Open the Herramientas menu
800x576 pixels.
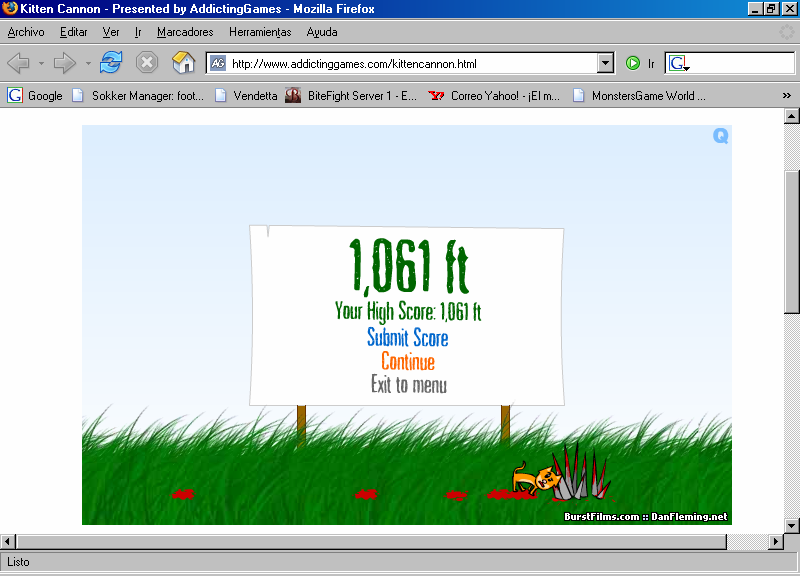point(260,32)
